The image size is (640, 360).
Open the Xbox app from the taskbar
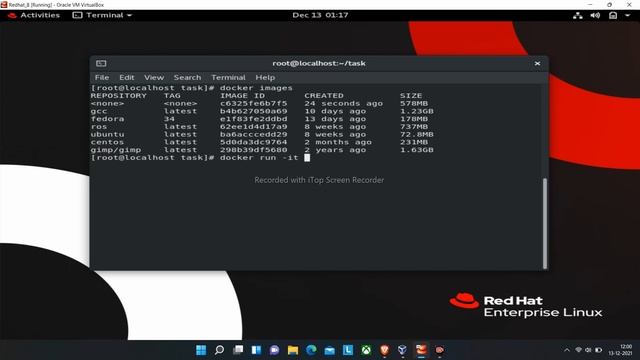point(366,350)
